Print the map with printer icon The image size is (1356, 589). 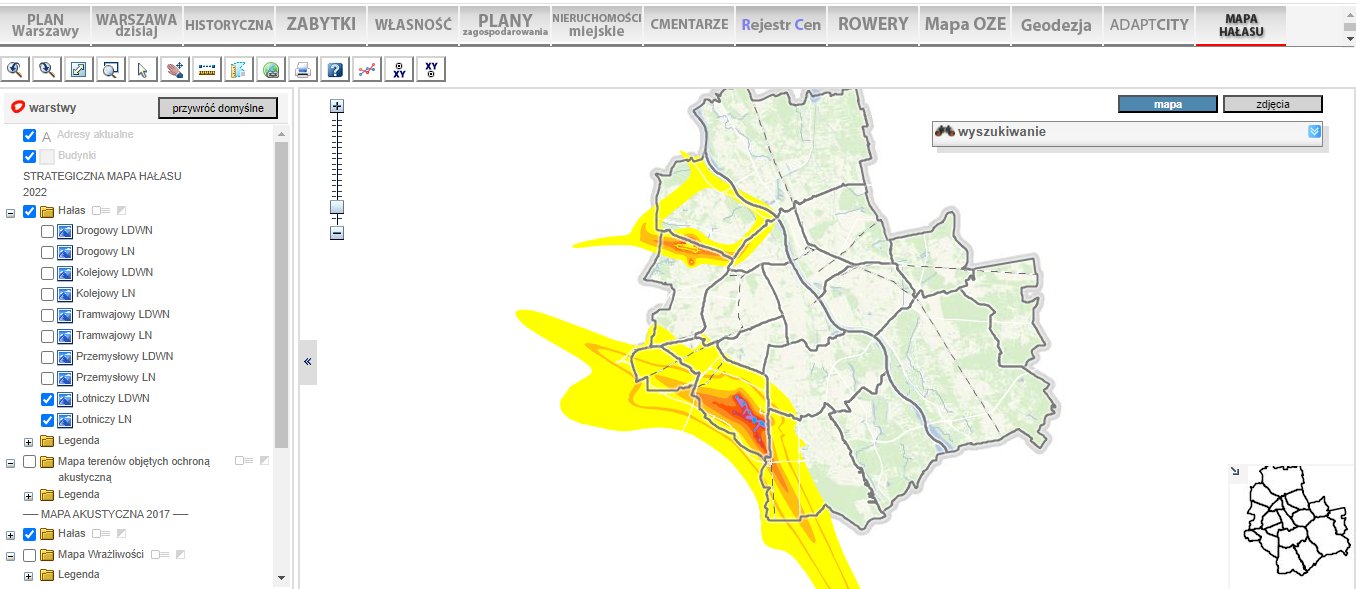point(303,69)
